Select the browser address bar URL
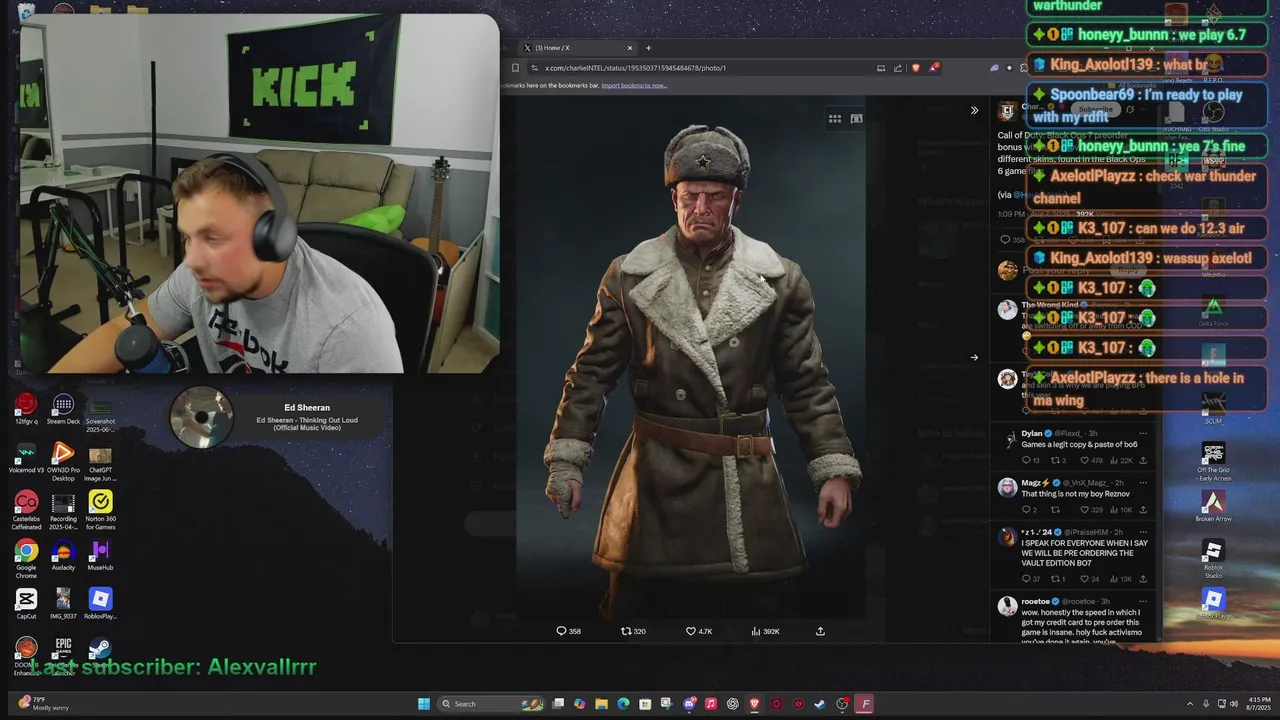Viewport: 1280px width, 720px height. click(x=635, y=68)
